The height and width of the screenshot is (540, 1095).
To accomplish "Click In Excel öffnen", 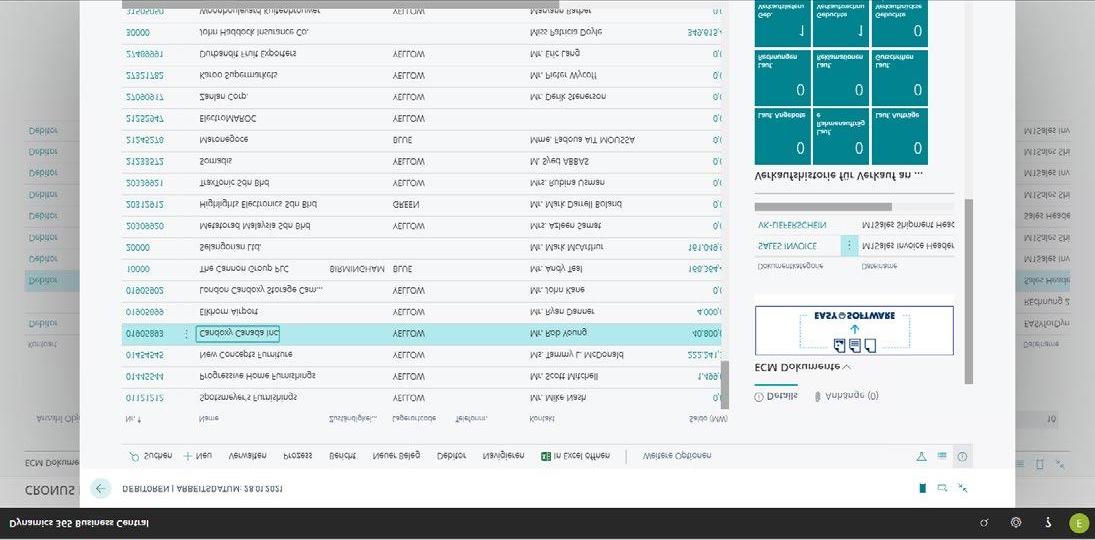I will click(575, 455).
